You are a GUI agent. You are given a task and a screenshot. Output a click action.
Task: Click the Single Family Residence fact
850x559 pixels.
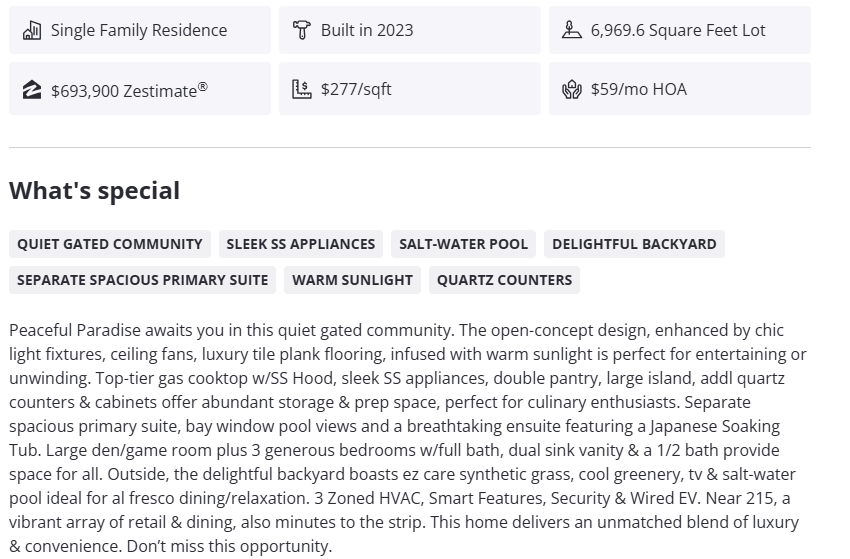pos(139,30)
